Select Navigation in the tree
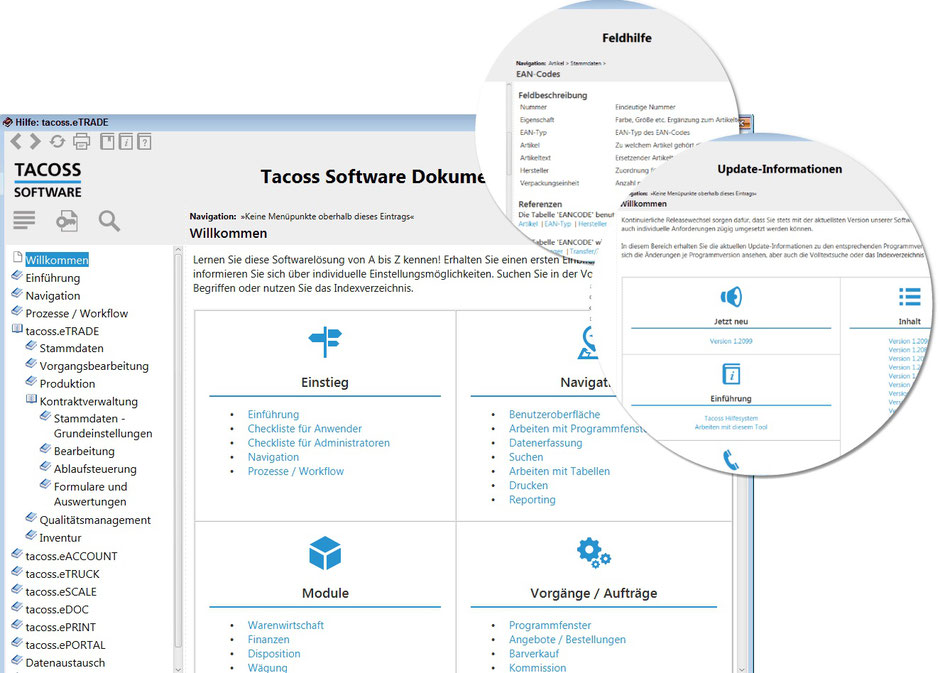The image size is (940, 673). click(53, 295)
